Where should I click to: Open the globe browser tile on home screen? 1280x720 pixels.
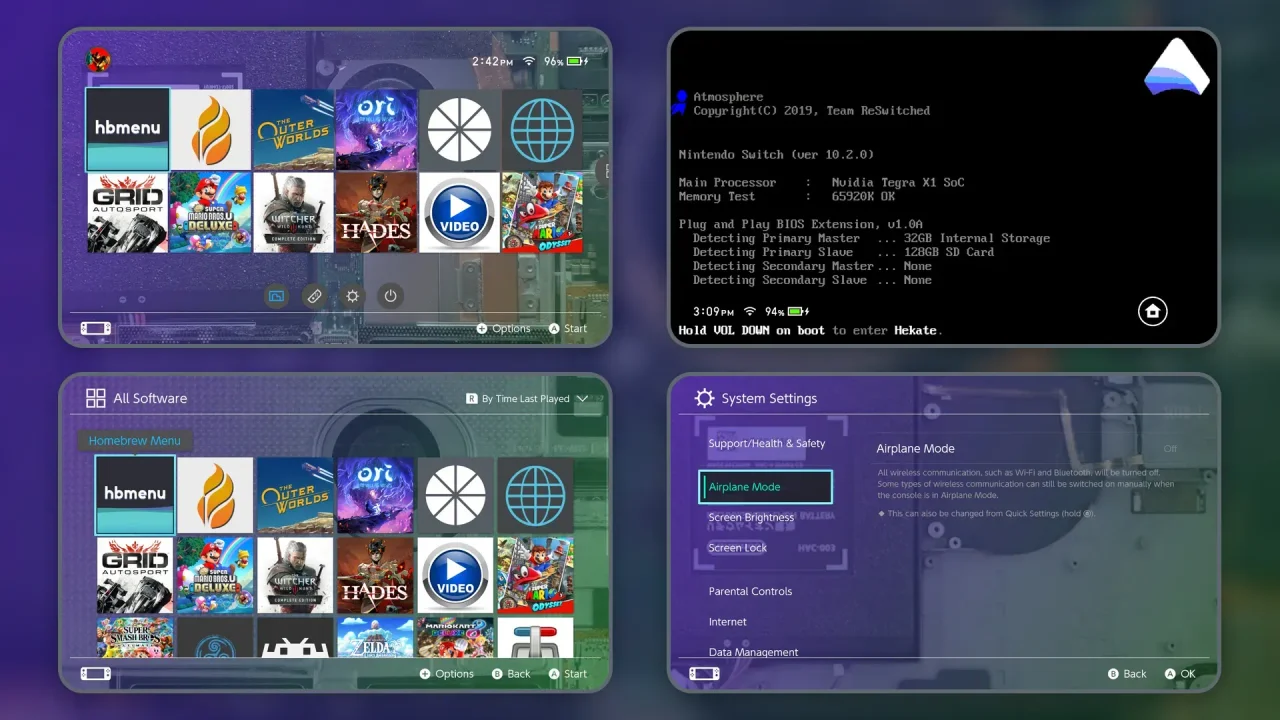[x=542, y=129]
